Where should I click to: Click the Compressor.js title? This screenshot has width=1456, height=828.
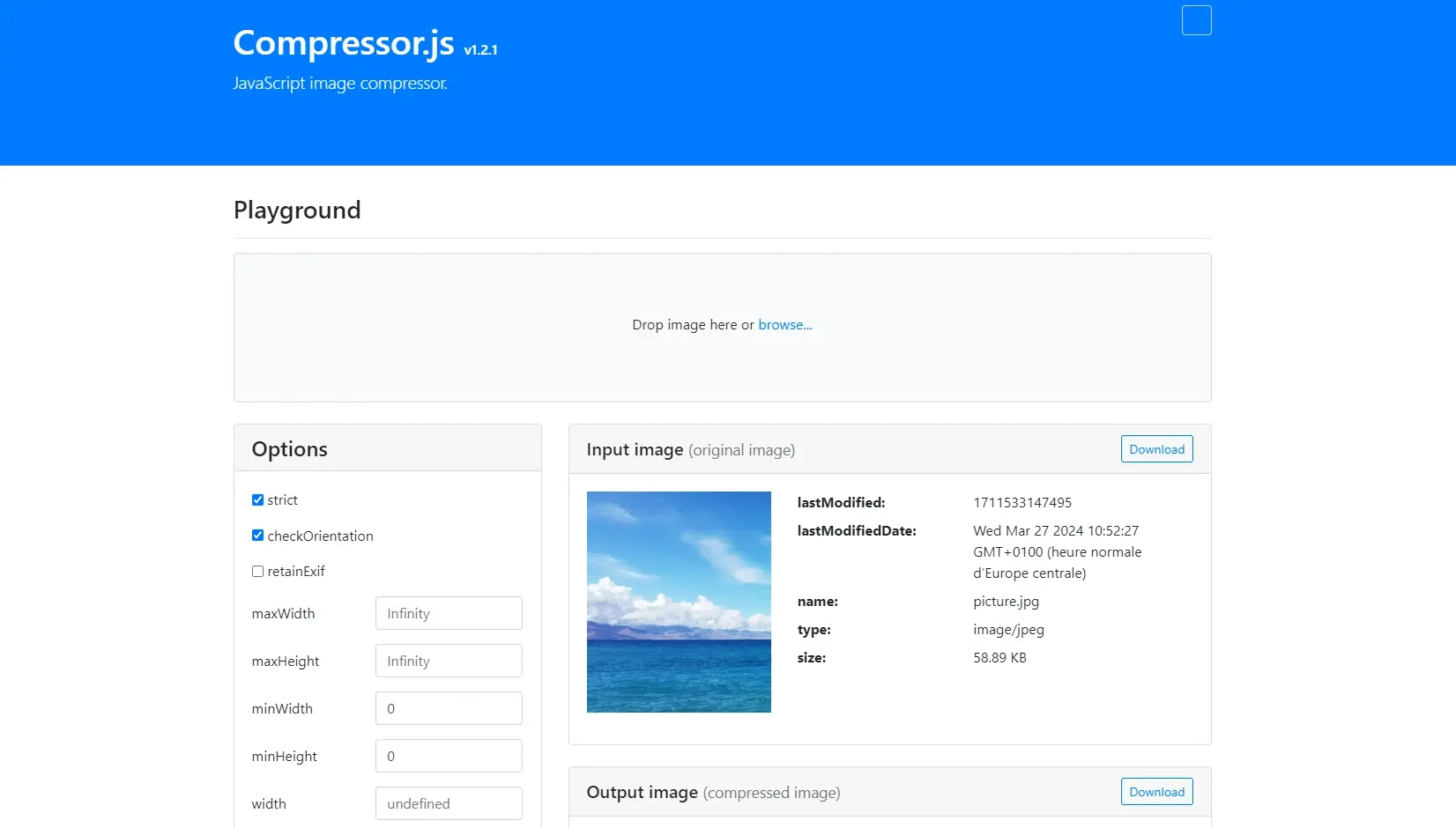[x=344, y=42]
